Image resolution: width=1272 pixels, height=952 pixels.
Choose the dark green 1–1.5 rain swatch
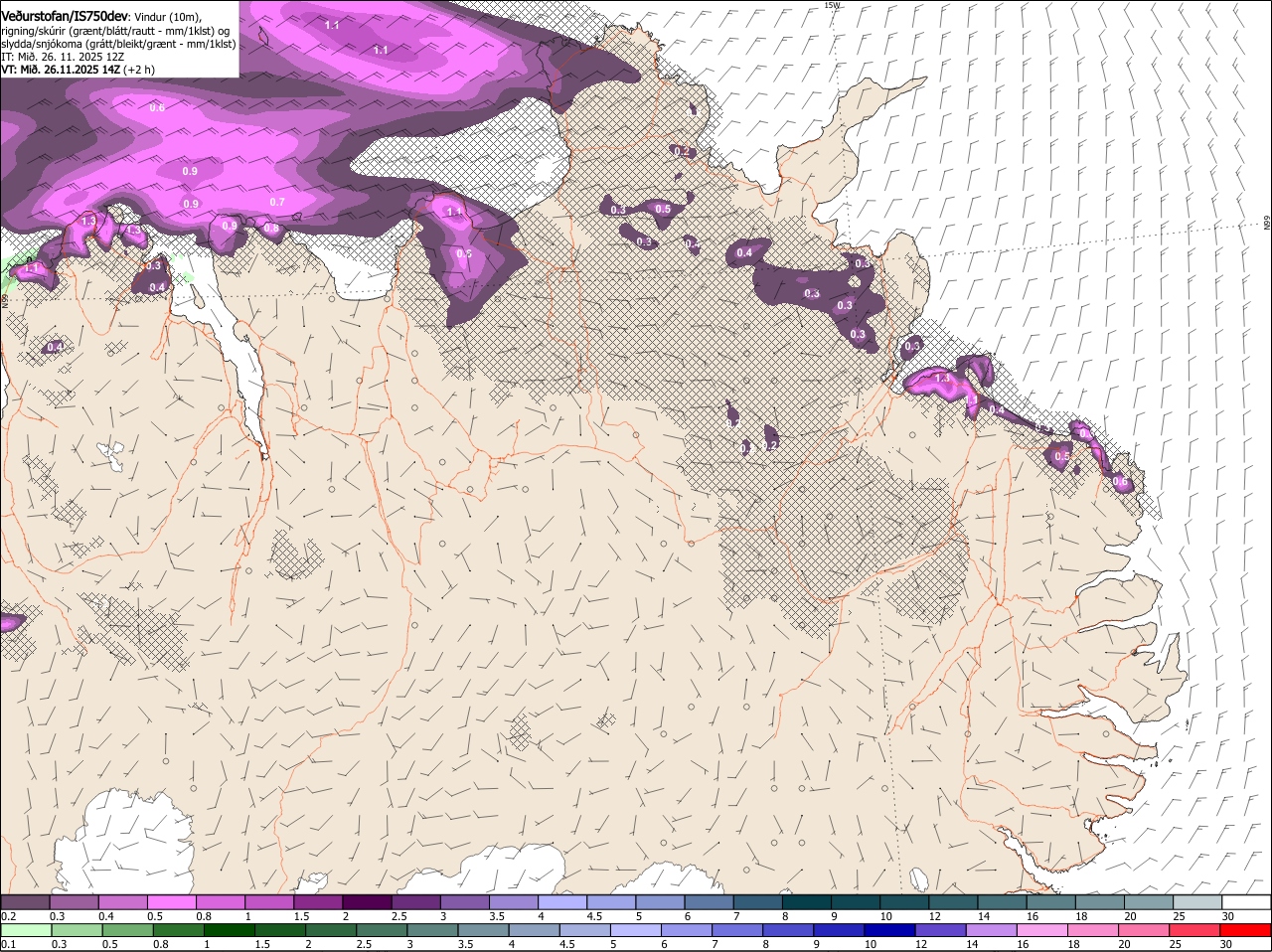(x=229, y=930)
